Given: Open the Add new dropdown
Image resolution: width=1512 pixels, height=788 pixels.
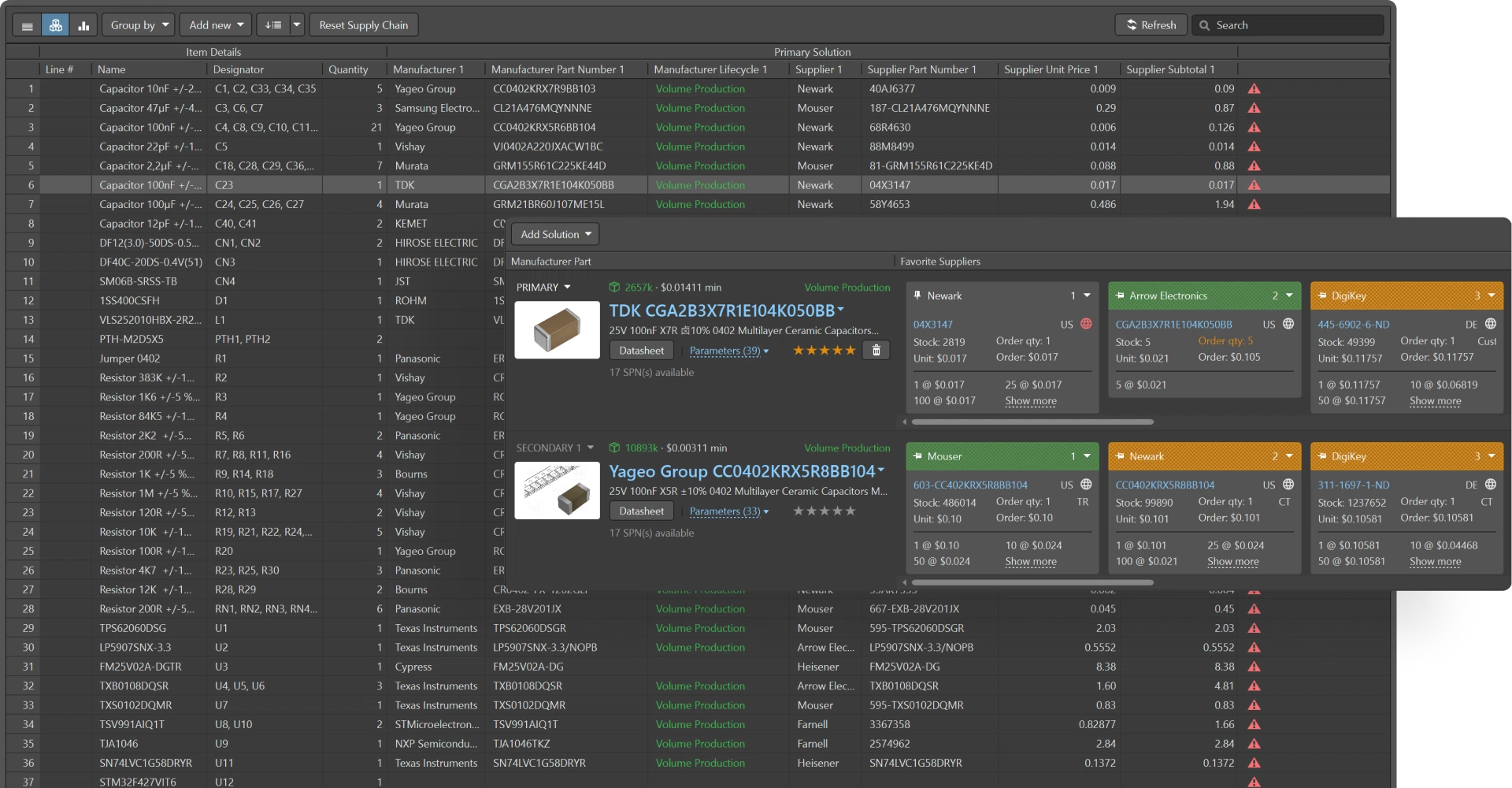Looking at the screenshot, I should click(x=216, y=25).
